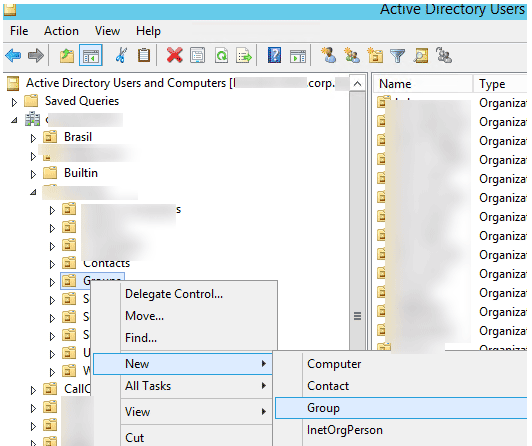Collapse the domain node
Viewport: 532px width, 446px height.
14,120
